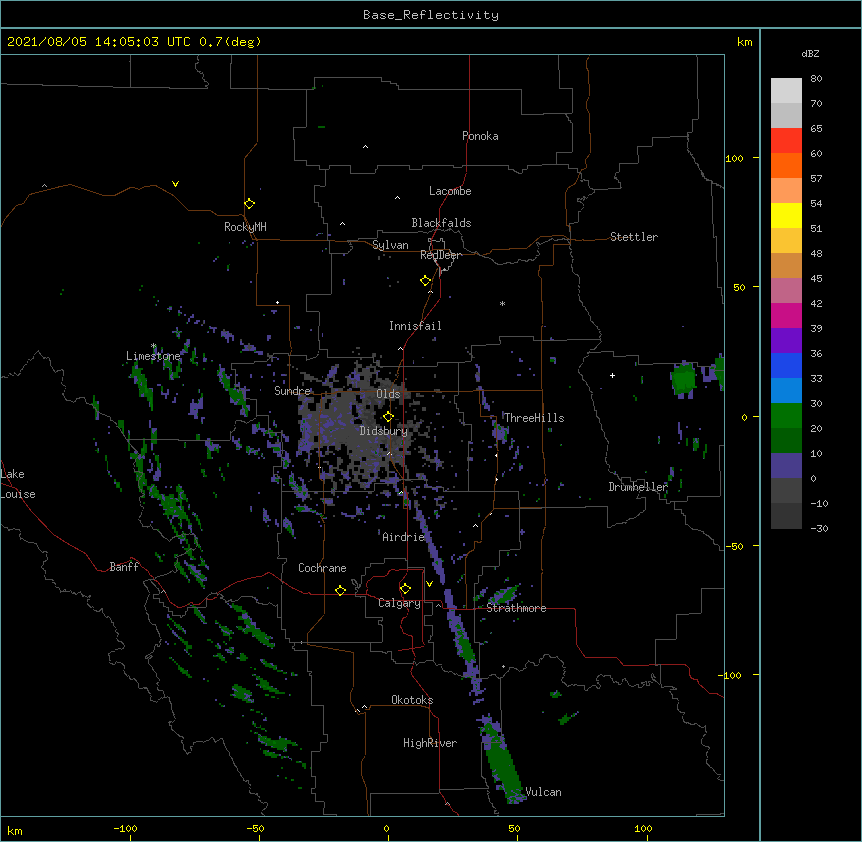862x842 pixels.
Task: Select the yellow diamond marker between Olds and Didsbury
Action: tap(388, 417)
